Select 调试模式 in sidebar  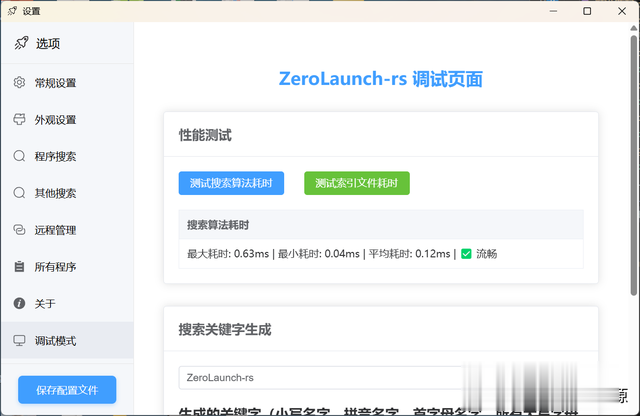(67, 340)
